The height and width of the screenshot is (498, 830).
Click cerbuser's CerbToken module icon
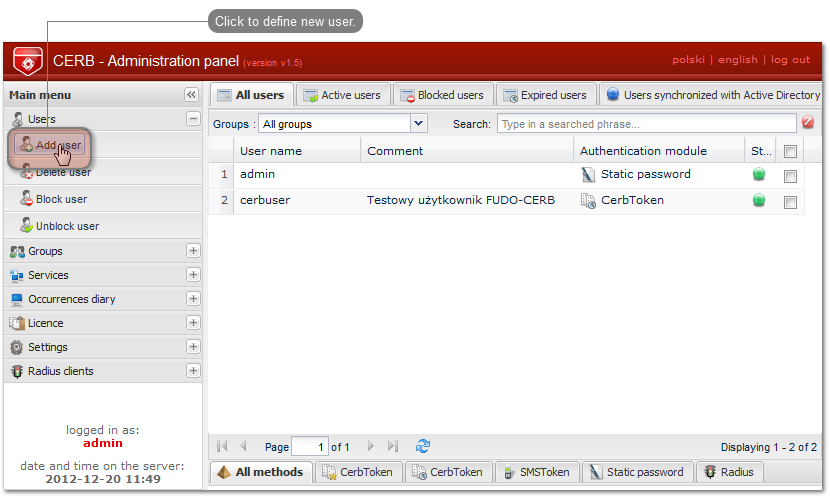coord(588,201)
